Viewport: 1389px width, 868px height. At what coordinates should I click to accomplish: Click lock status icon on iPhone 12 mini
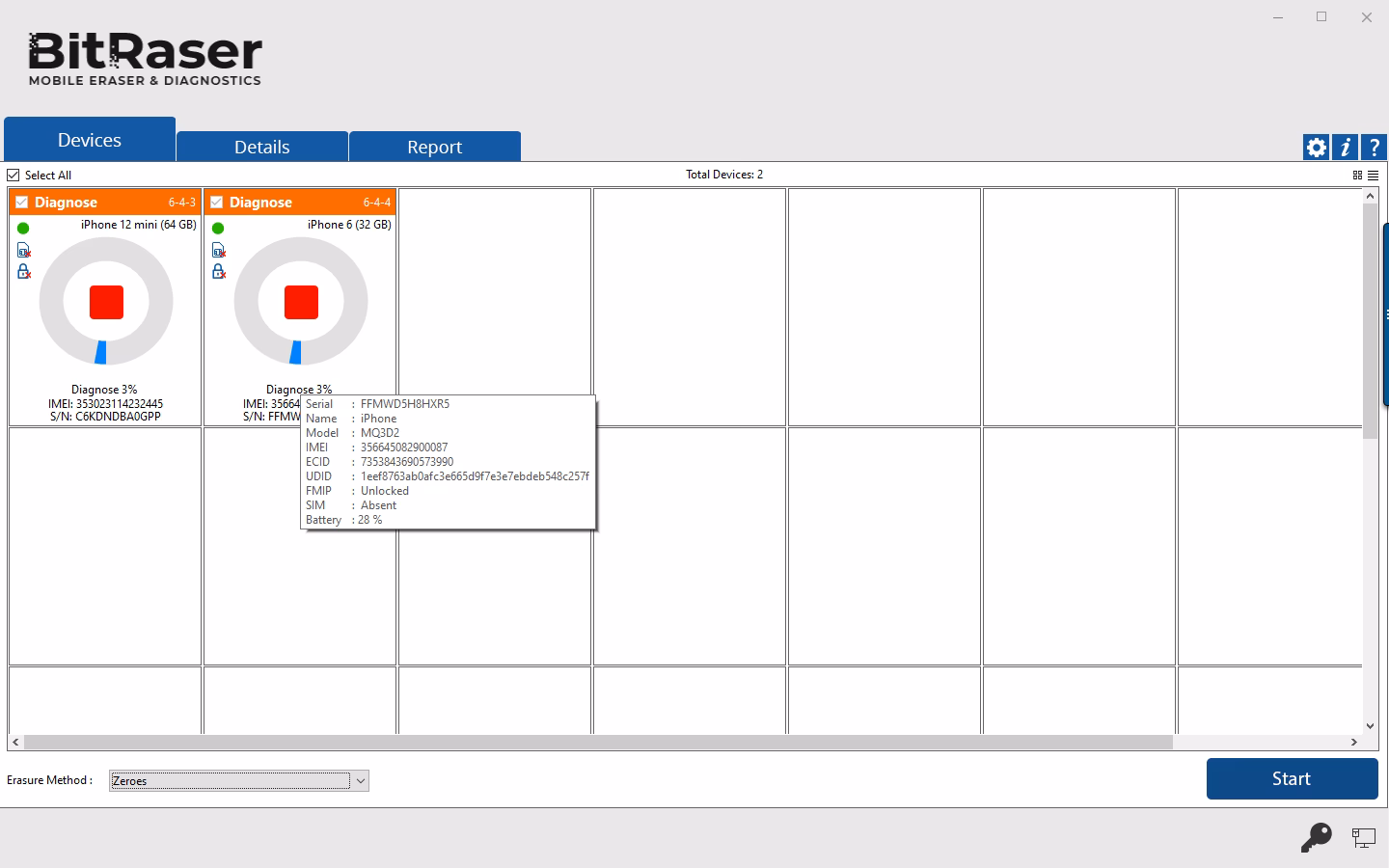click(x=23, y=272)
